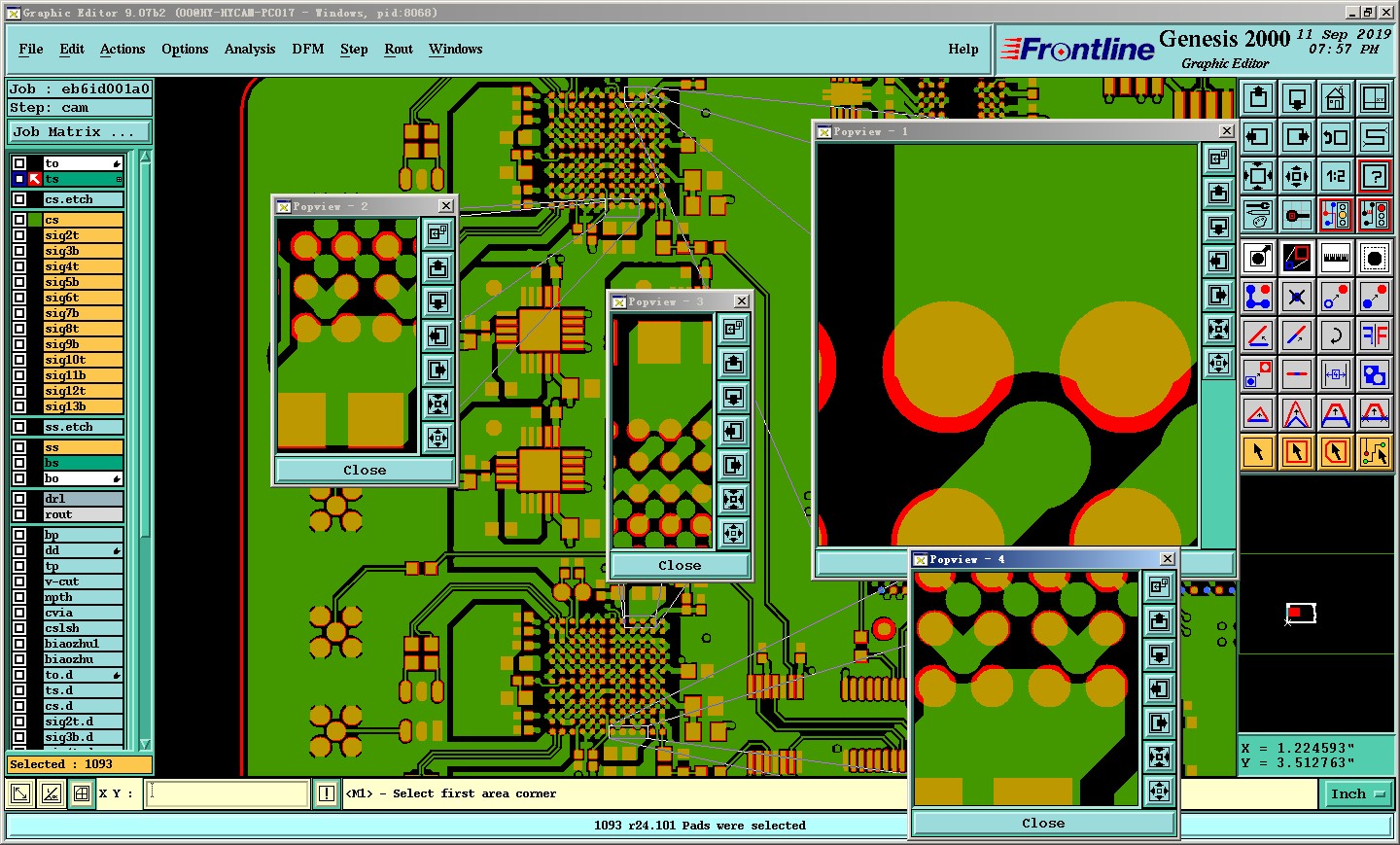
Task: Click the blue X delete feature icon
Action: pyautogui.click(x=1297, y=297)
